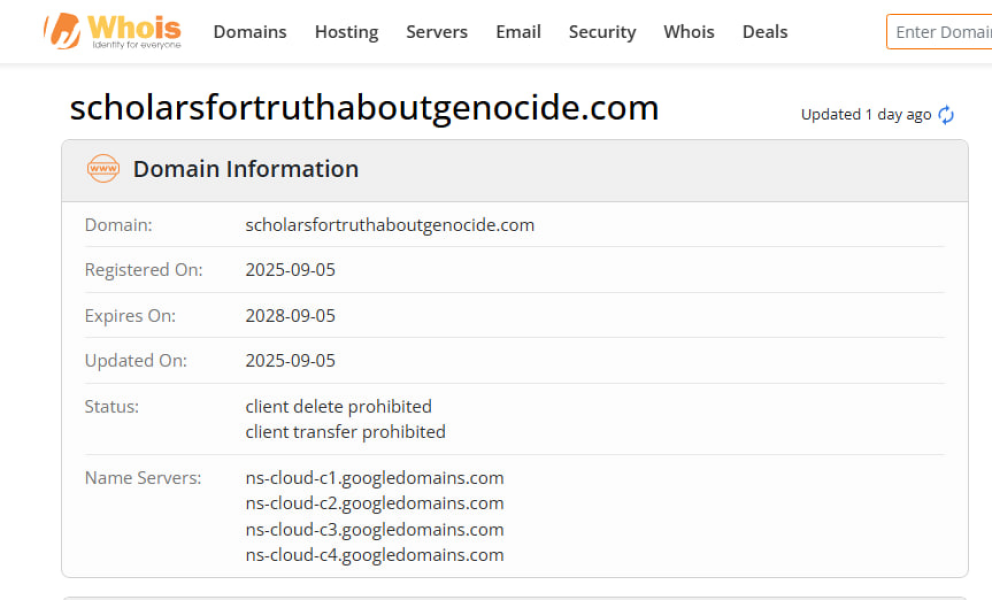The height and width of the screenshot is (600, 992).
Task: Click the Updated 1 day ago text
Action: 866,115
